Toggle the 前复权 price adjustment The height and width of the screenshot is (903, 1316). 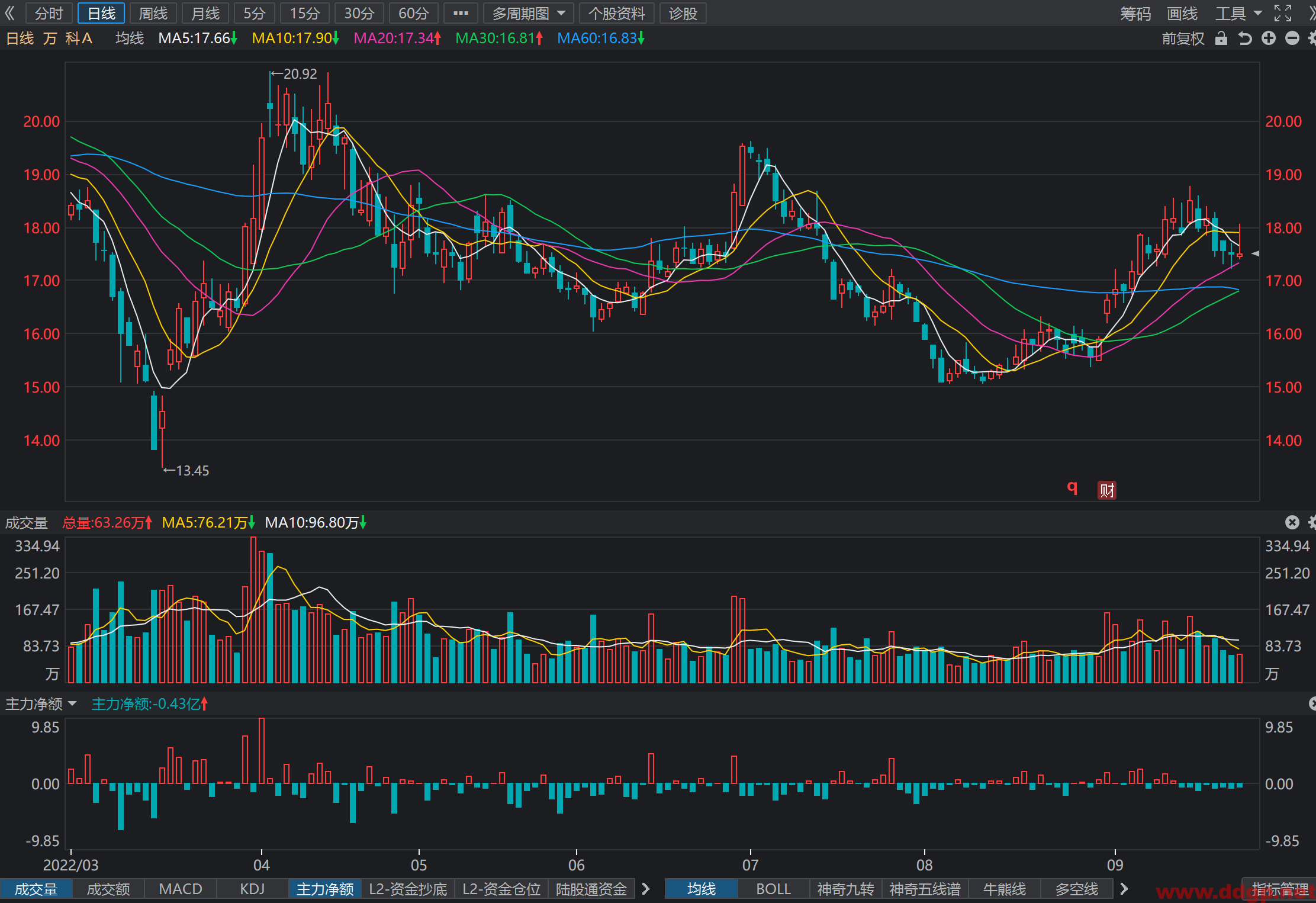point(1183,38)
